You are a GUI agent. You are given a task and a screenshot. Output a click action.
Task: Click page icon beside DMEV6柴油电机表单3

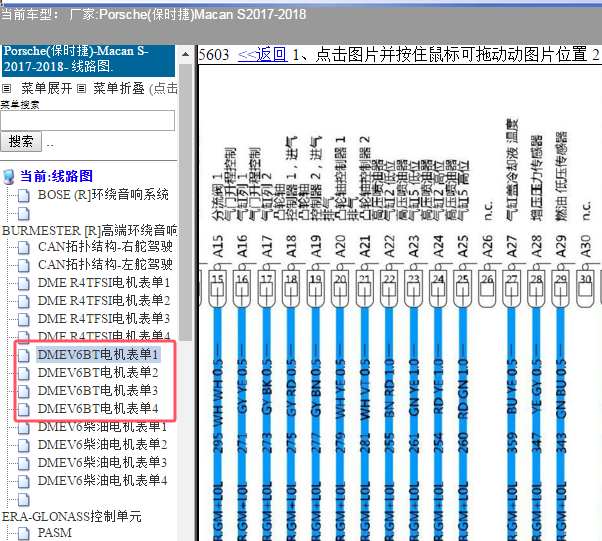[x=24, y=463]
